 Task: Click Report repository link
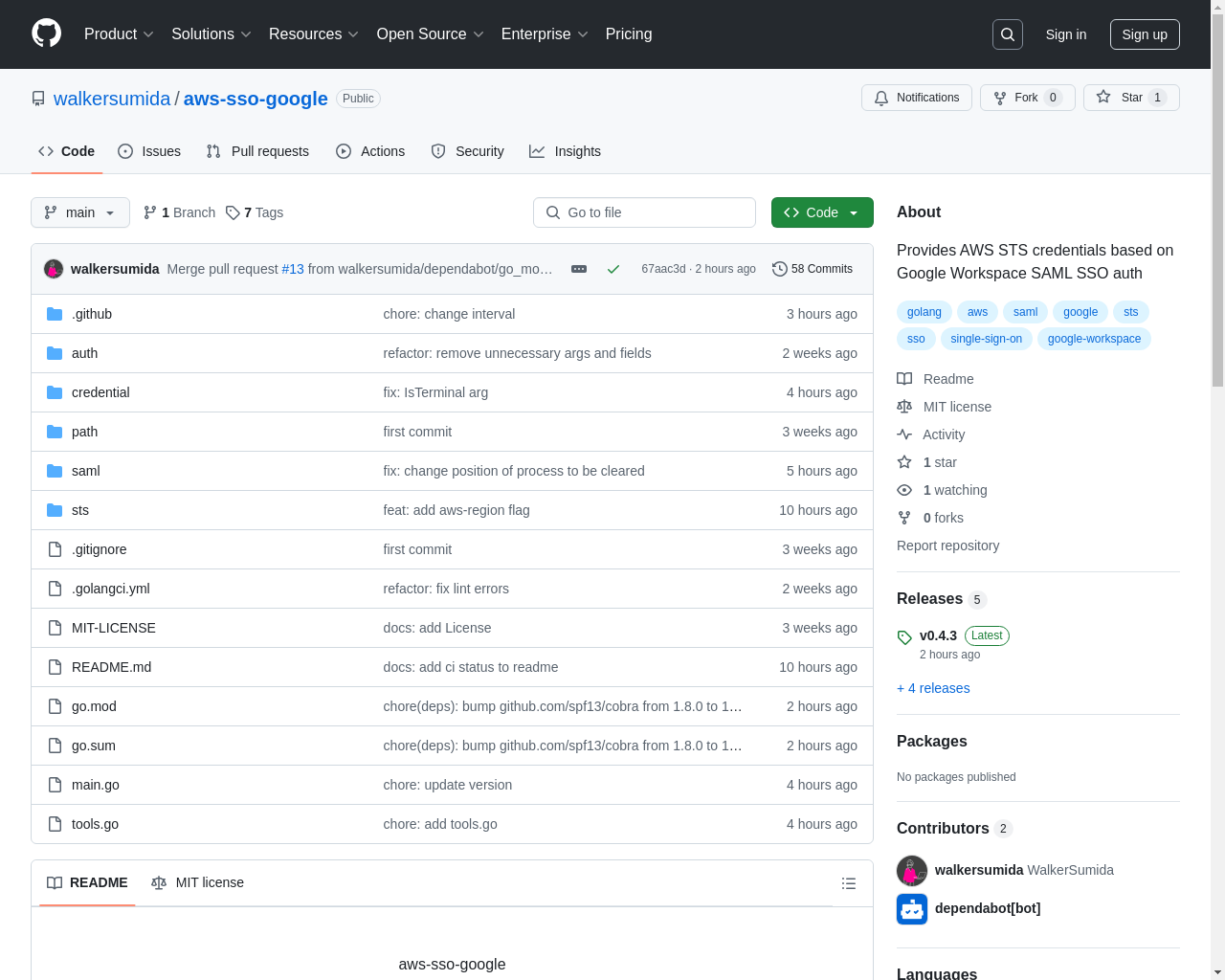(947, 546)
